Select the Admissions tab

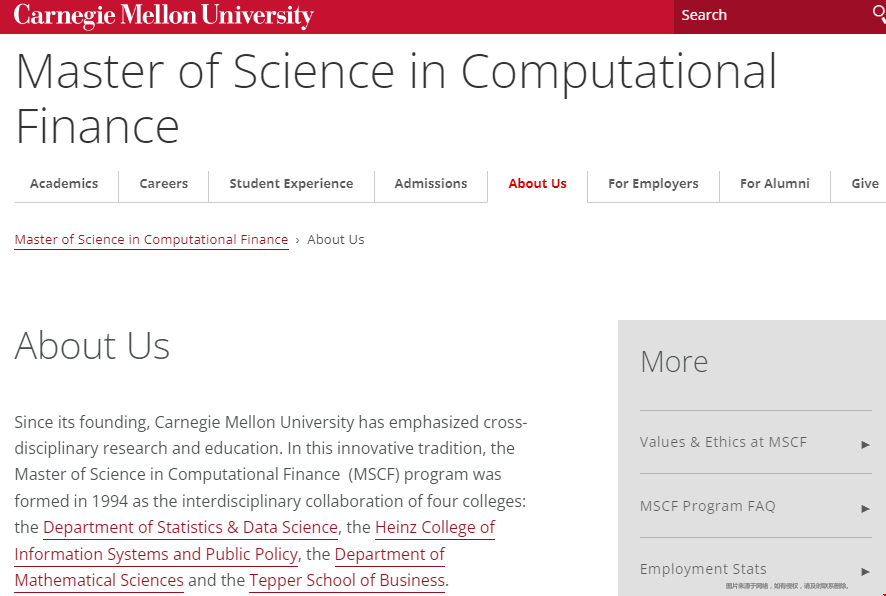[431, 184]
